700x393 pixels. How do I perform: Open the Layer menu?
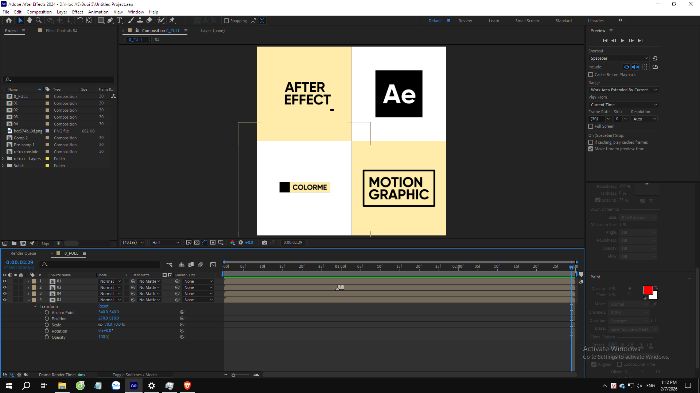coord(62,12)
